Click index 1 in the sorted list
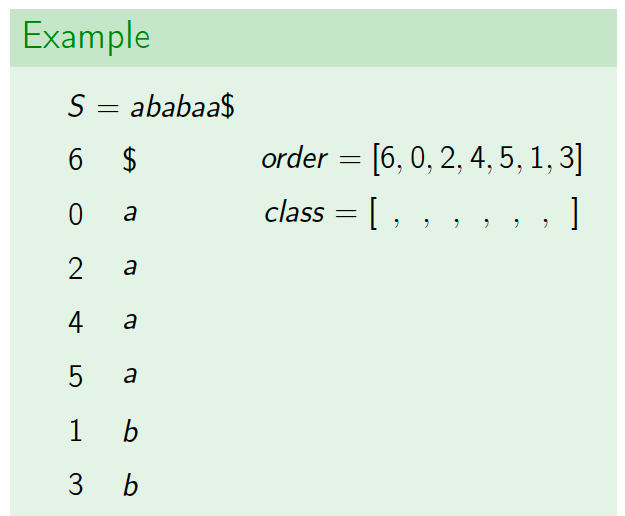 (76, 430)
